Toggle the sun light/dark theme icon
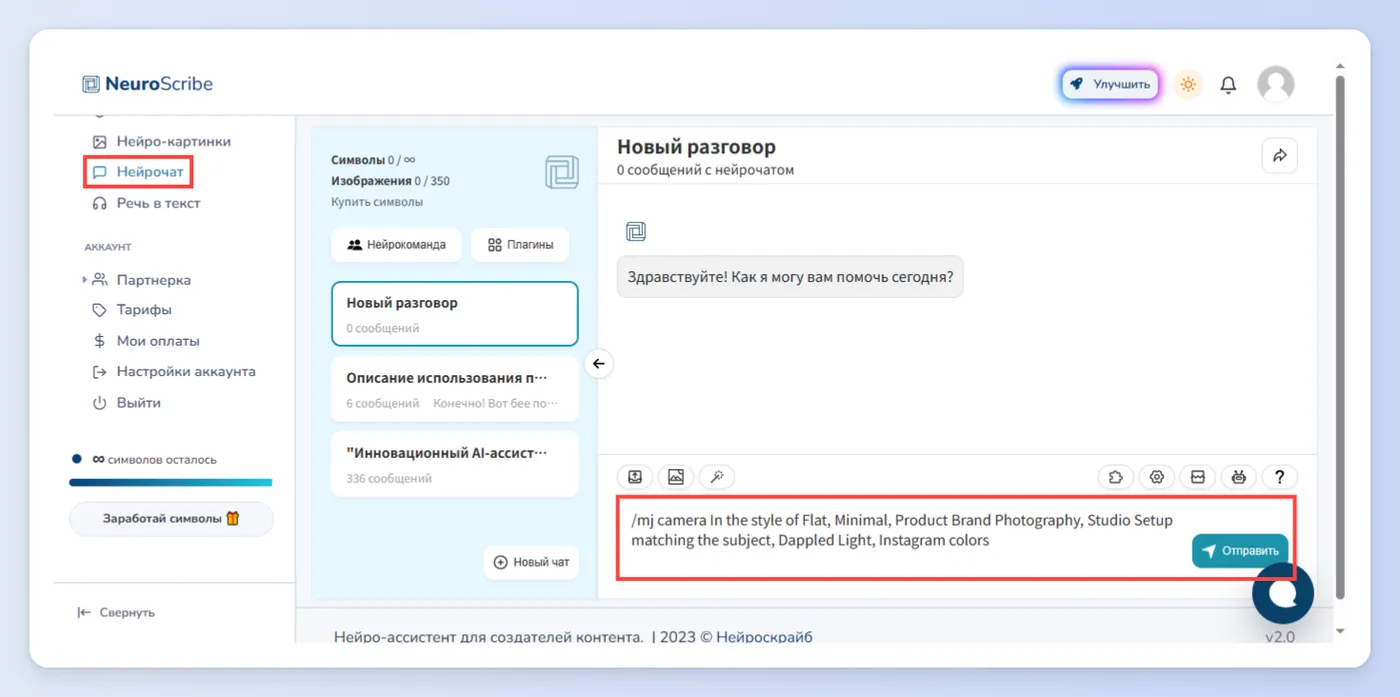Viewport: 1400px width, 697px height. (1188, 85)
